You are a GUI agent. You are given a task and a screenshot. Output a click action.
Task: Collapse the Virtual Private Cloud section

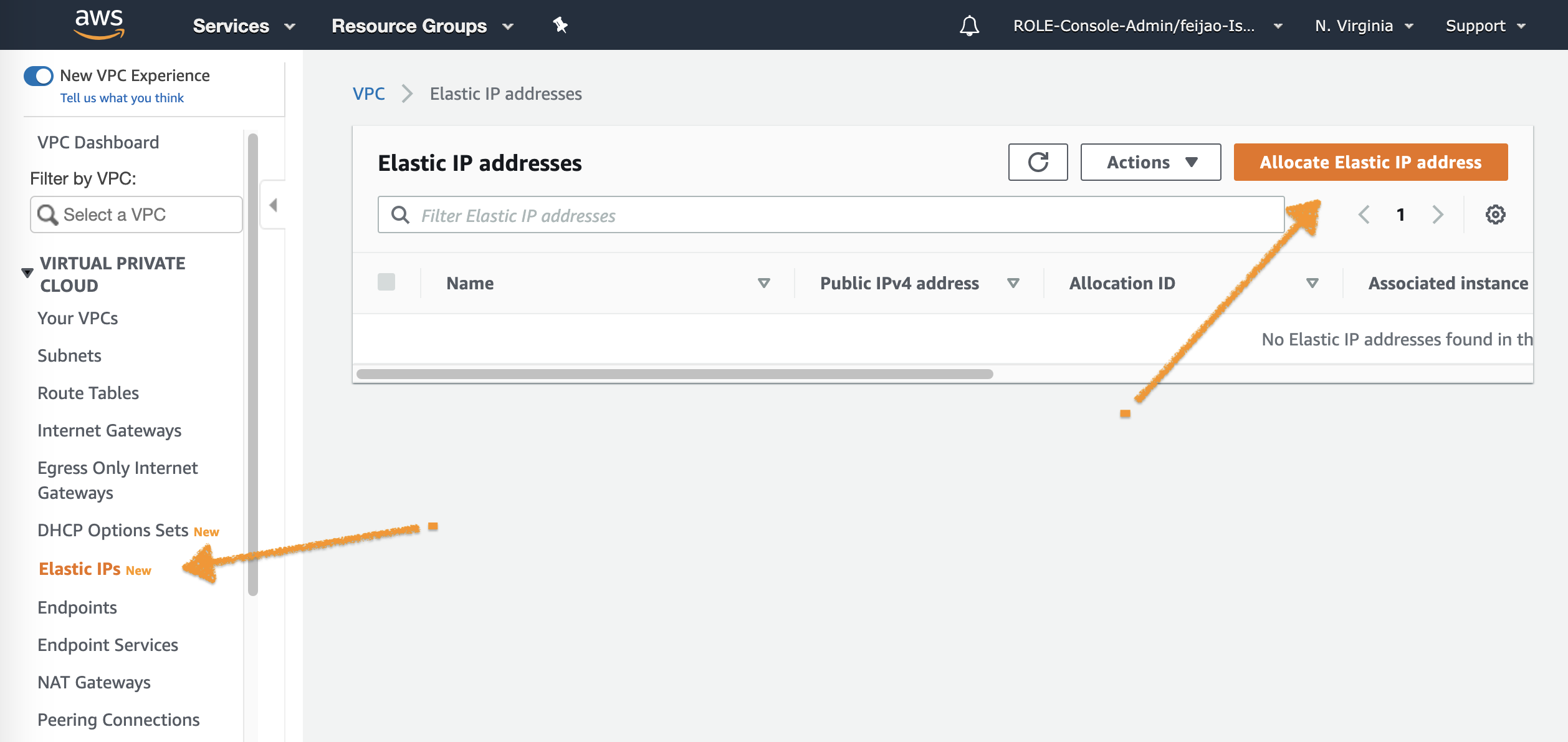(27, 273)
